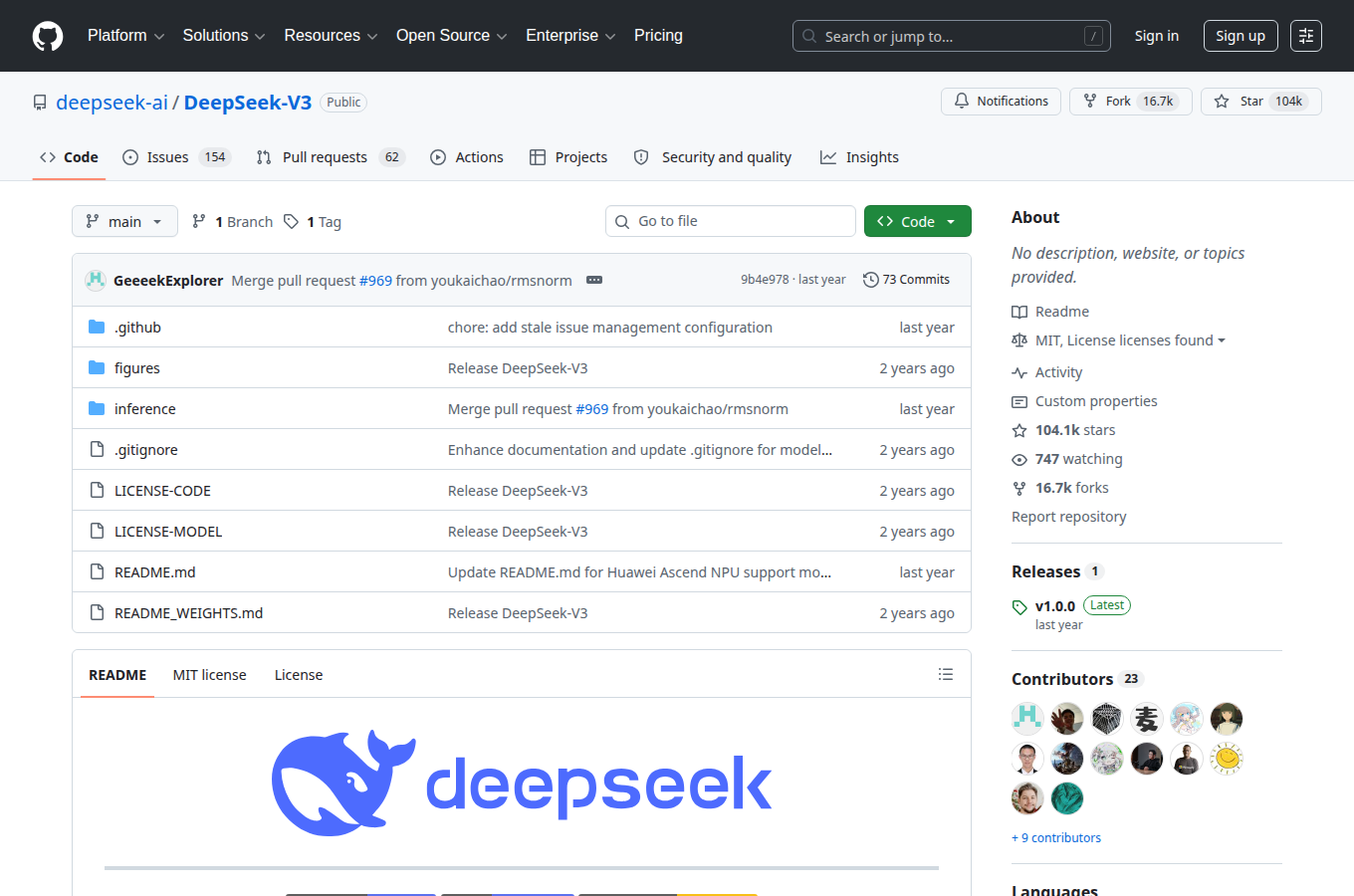
Task: Click the branch icon next to 1 Branch
Action: pos(199,221)
